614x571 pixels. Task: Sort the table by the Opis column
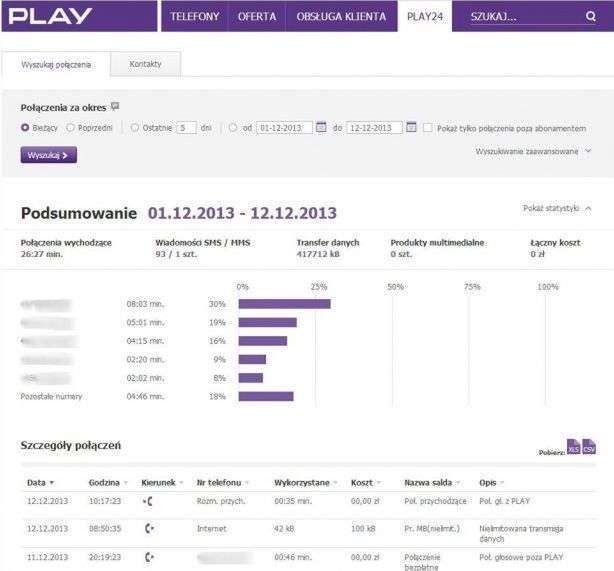click(x=491, y=483)
